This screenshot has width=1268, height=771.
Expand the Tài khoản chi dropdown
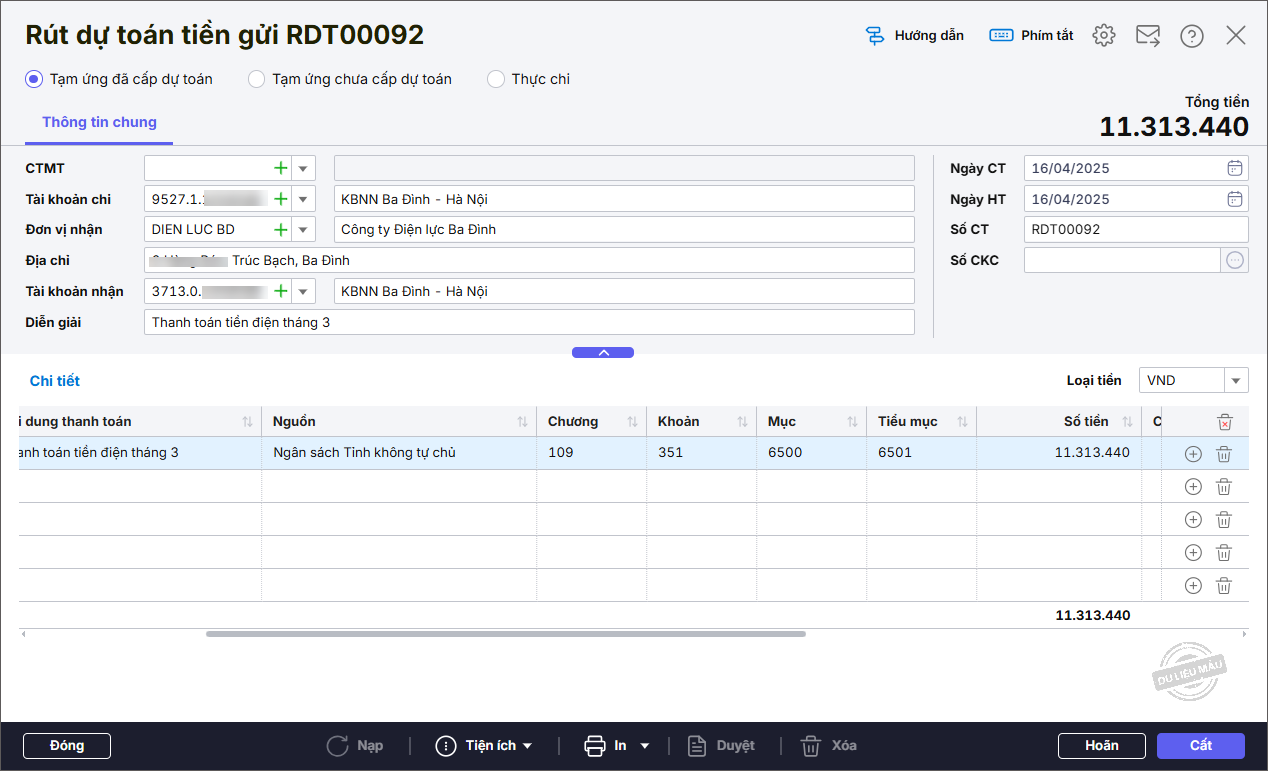[303, 199]
